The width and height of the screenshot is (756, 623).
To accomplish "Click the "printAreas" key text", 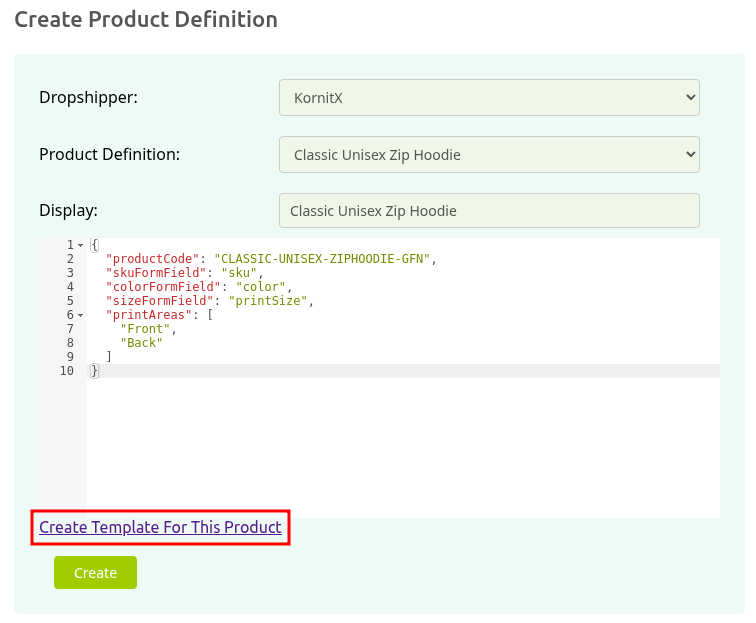I will point(149,314).
